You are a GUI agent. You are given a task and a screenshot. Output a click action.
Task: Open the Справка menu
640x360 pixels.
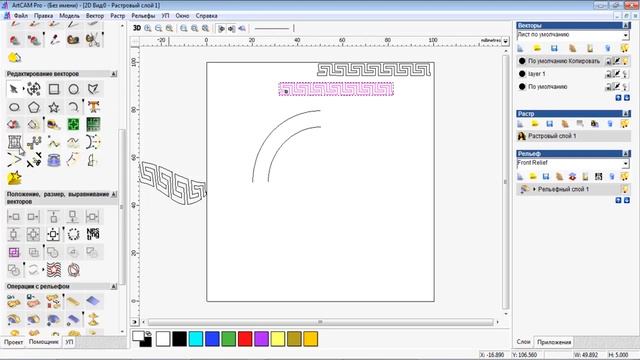[x=207, y=16]
